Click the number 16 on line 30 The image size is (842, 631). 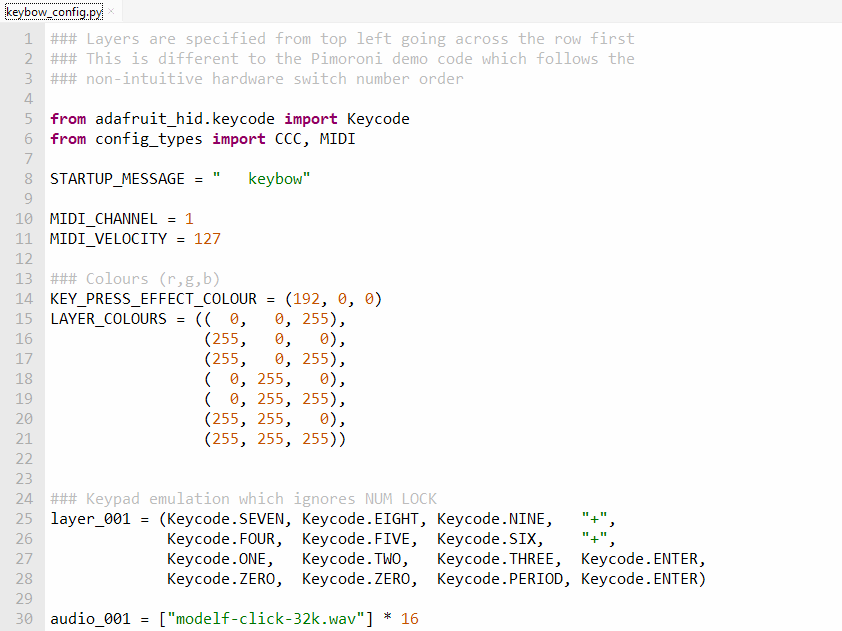tap(410, 619)
